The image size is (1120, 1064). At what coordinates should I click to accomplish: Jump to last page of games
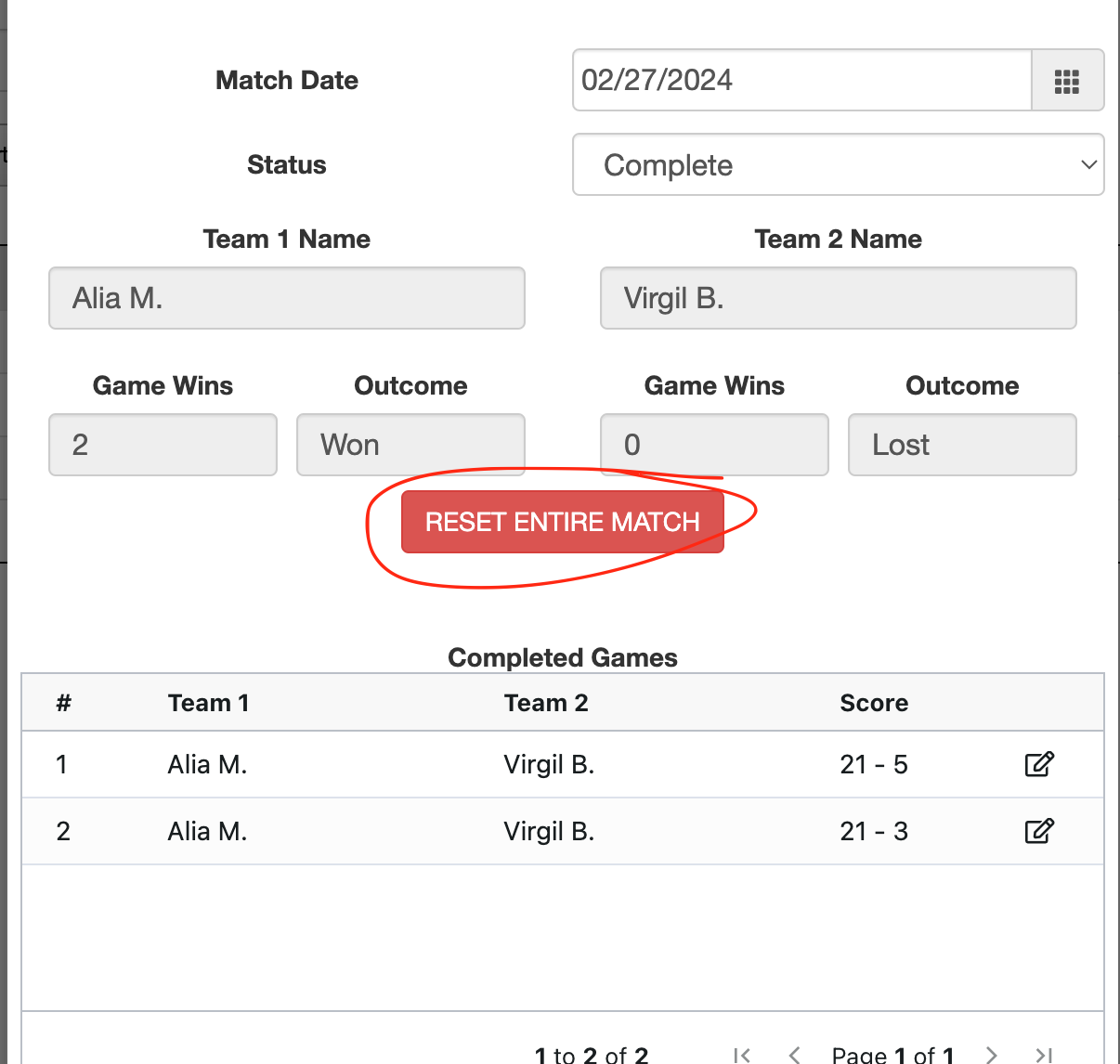click(x=1044, y=1055)
